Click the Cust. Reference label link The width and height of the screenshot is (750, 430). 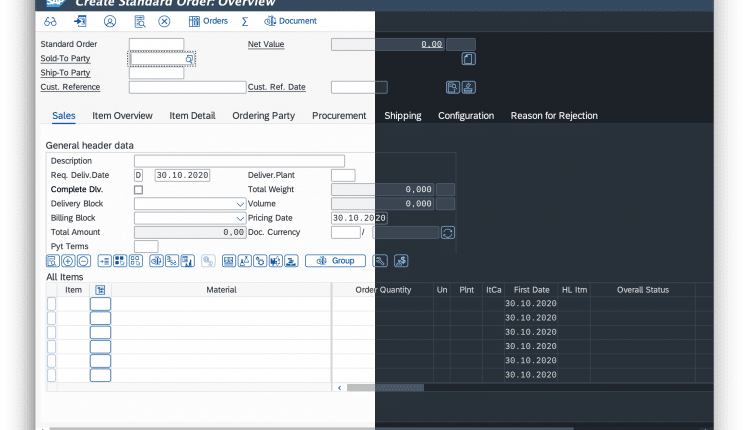click(x=70, y=87)
